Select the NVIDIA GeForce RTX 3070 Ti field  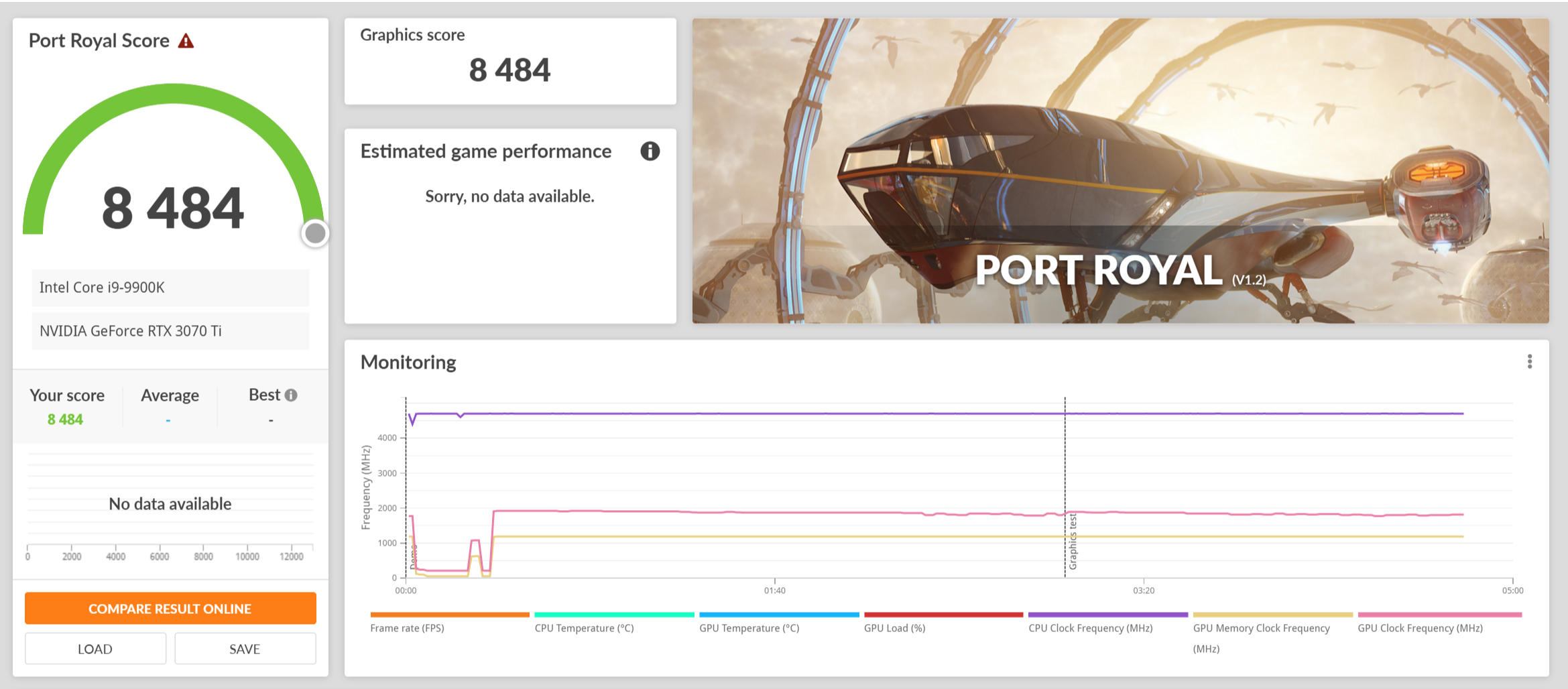(170, 331)
